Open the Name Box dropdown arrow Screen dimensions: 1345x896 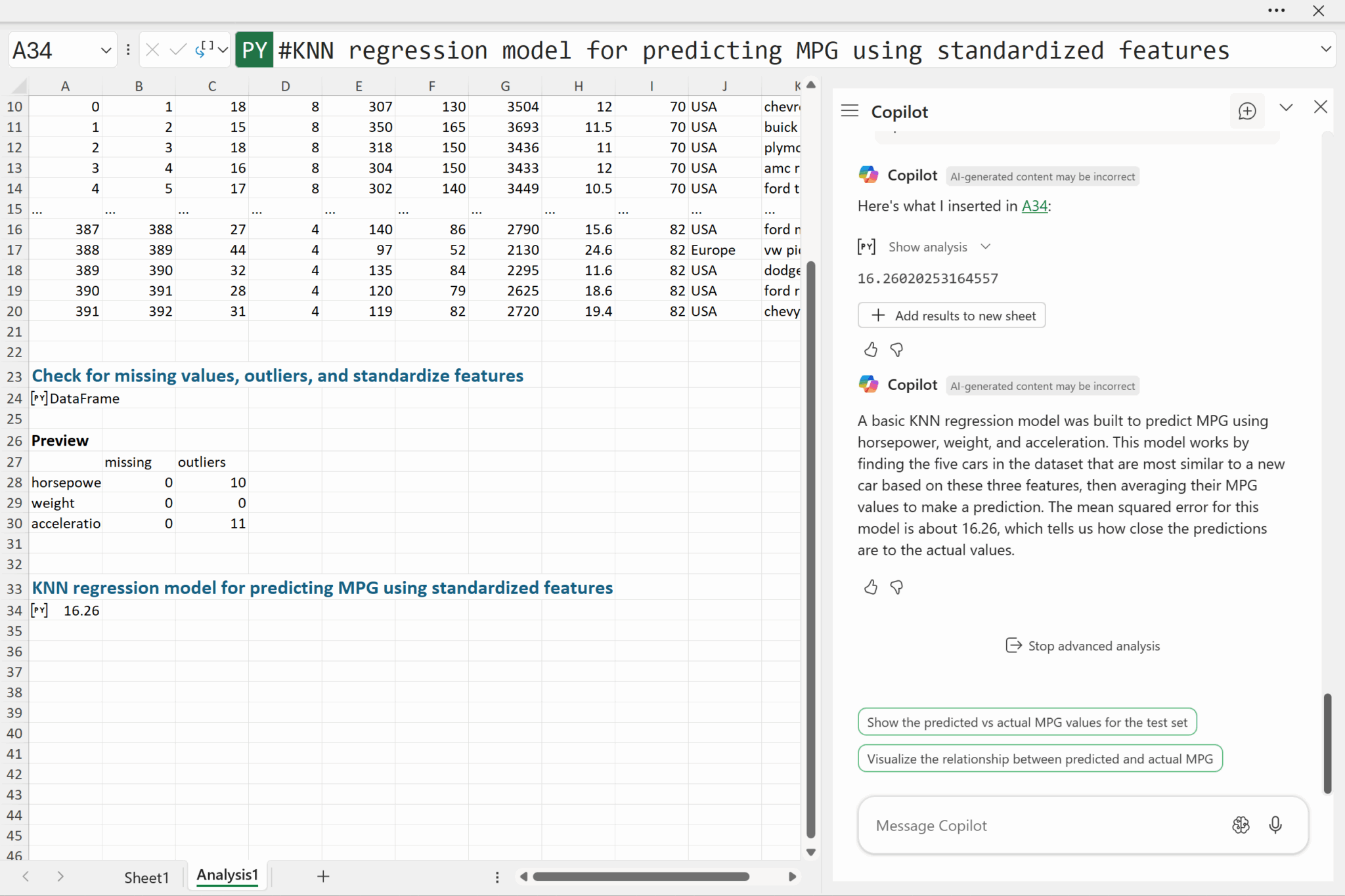click(106, 51)
